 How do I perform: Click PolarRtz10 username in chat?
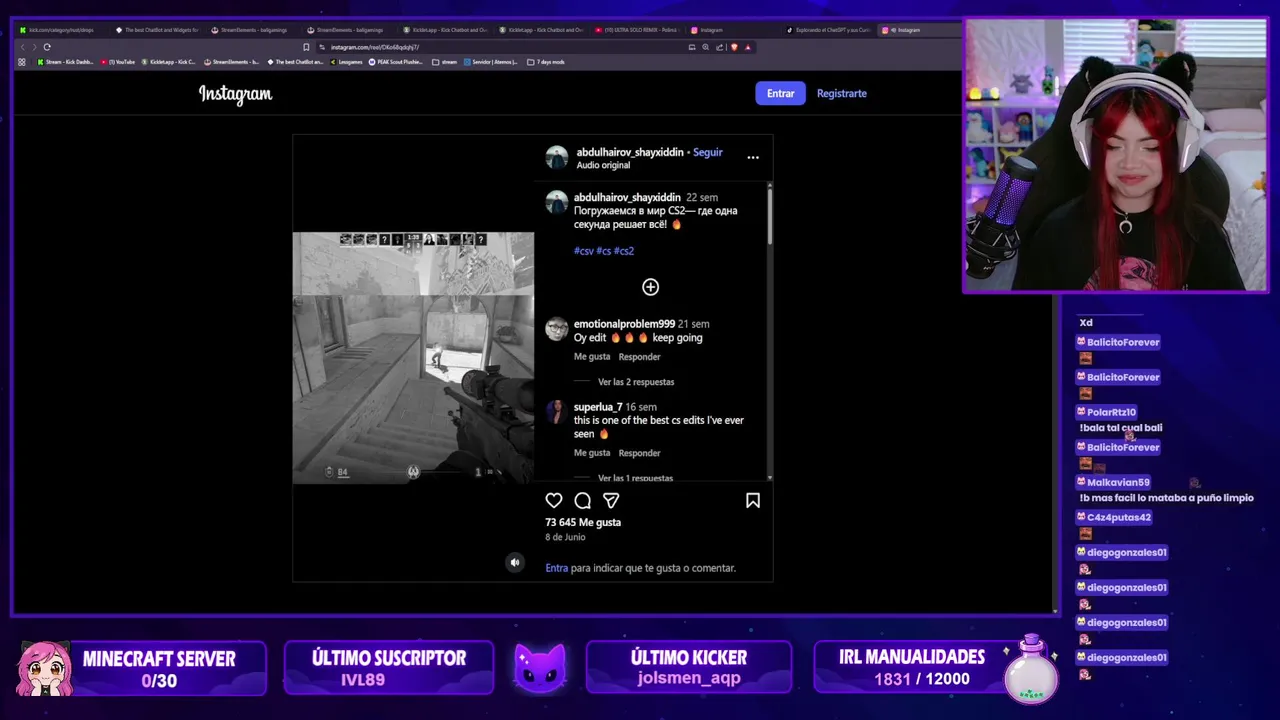(x=1111, y=412)
